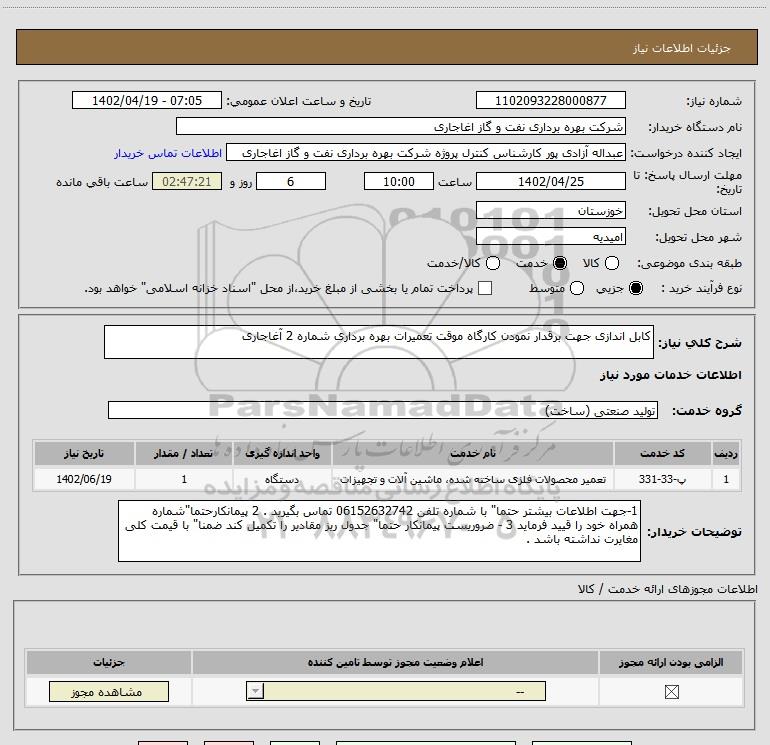The height and width of the screenshot is (745, 770).
Task: Click the remaining time counter 02:47:21
Action: (187, 181)
